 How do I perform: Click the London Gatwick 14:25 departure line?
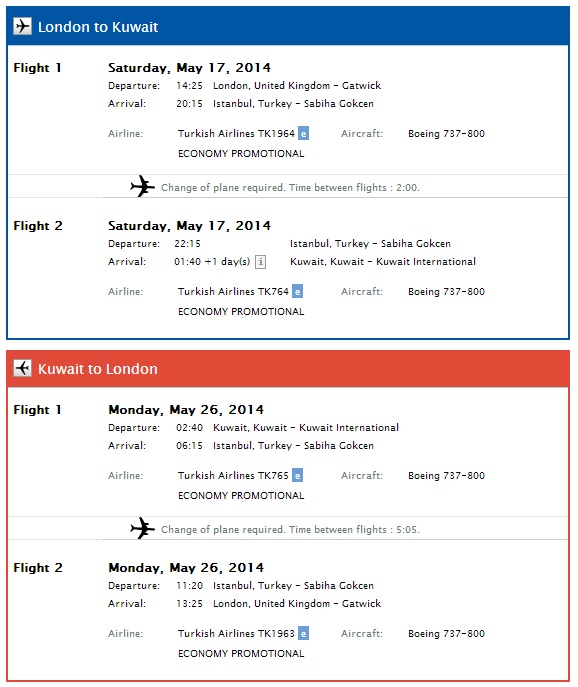[245, 85]
